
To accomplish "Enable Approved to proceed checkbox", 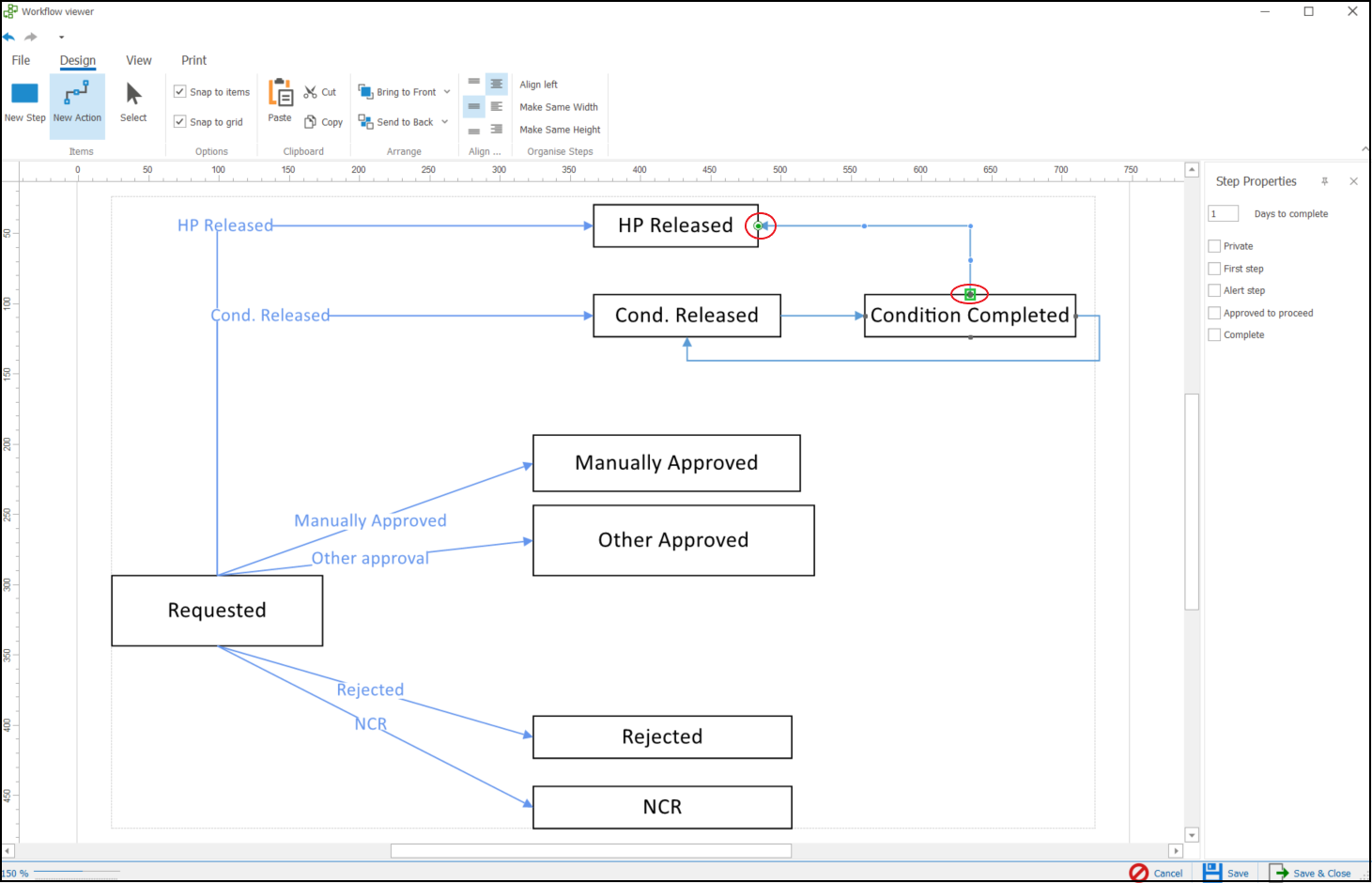I will click(1214, 313).
